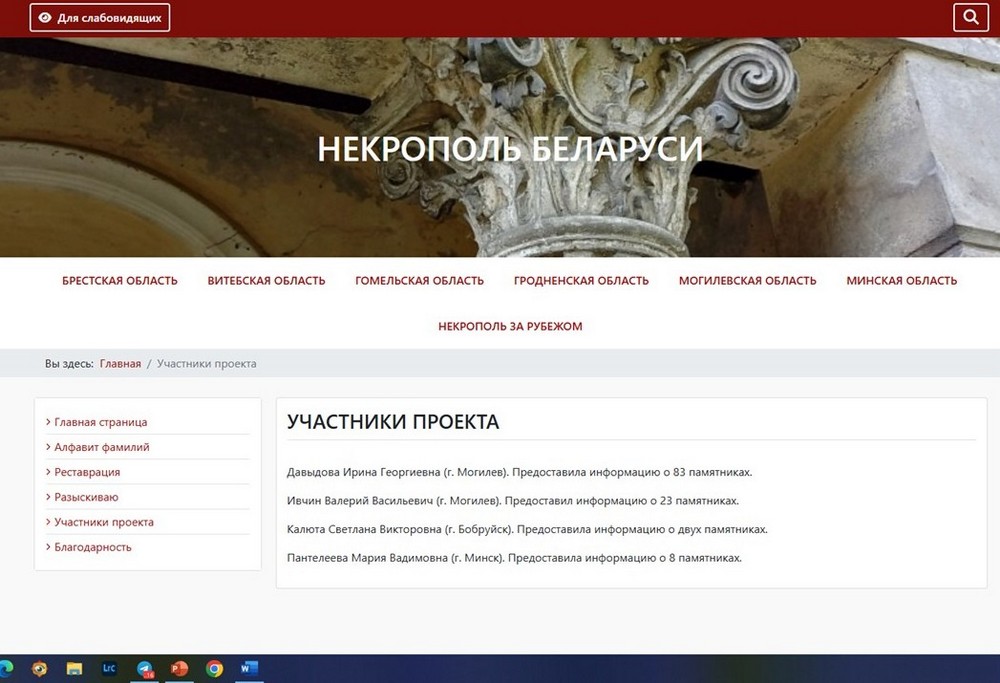
Task: Open the FastStone eye viewer in taskbar
Action: point(40,668)
